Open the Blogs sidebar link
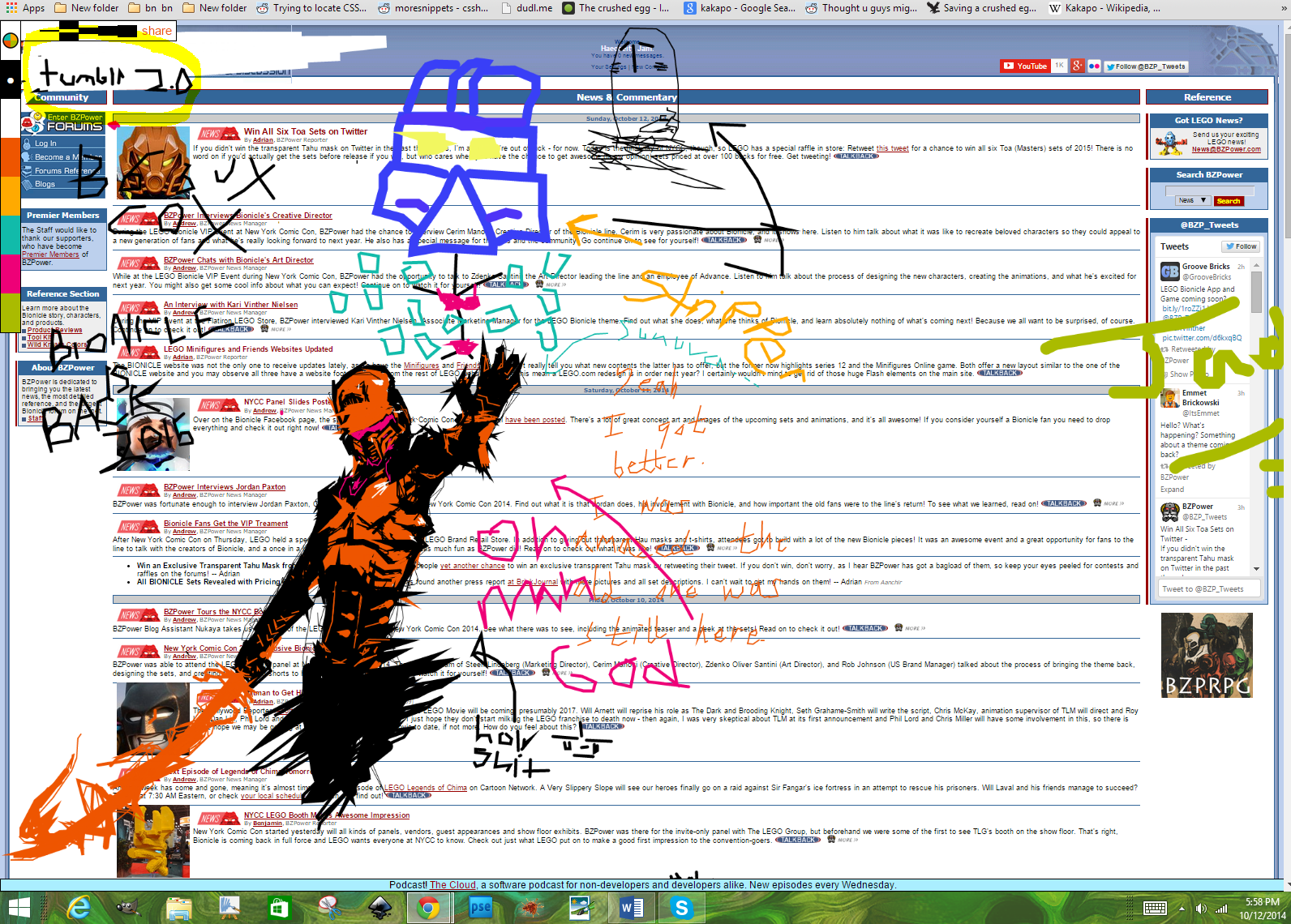The height and width of the screenshot is (924, 1291). coord(45,184)
